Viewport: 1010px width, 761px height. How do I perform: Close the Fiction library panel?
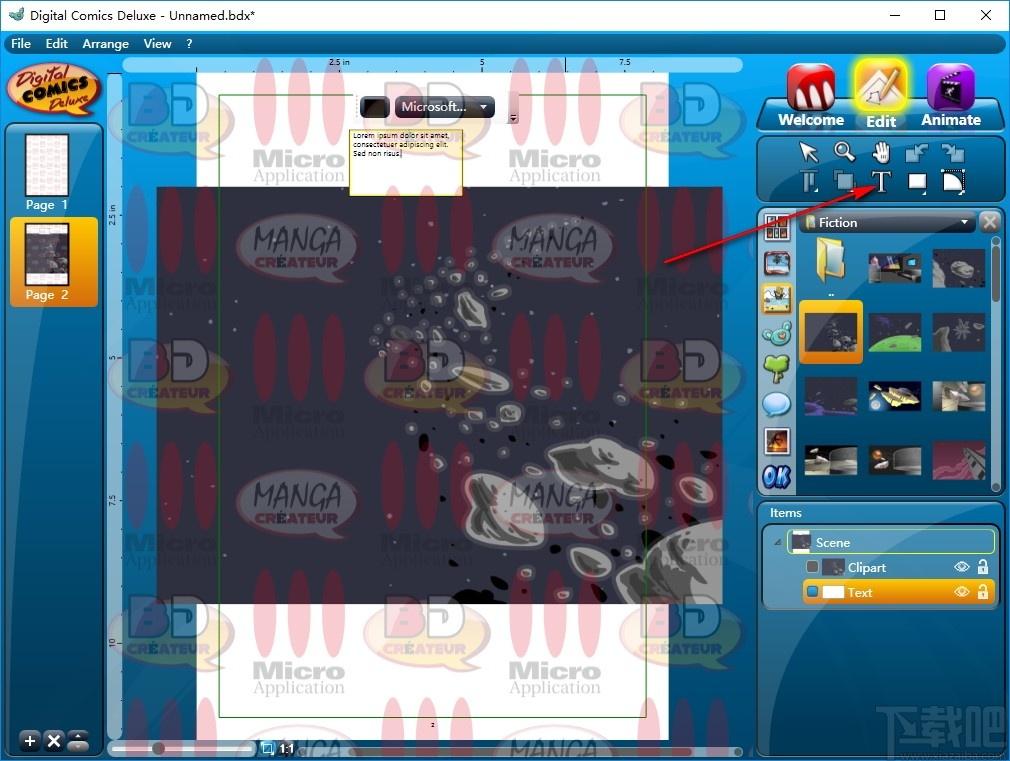[989, 222]
